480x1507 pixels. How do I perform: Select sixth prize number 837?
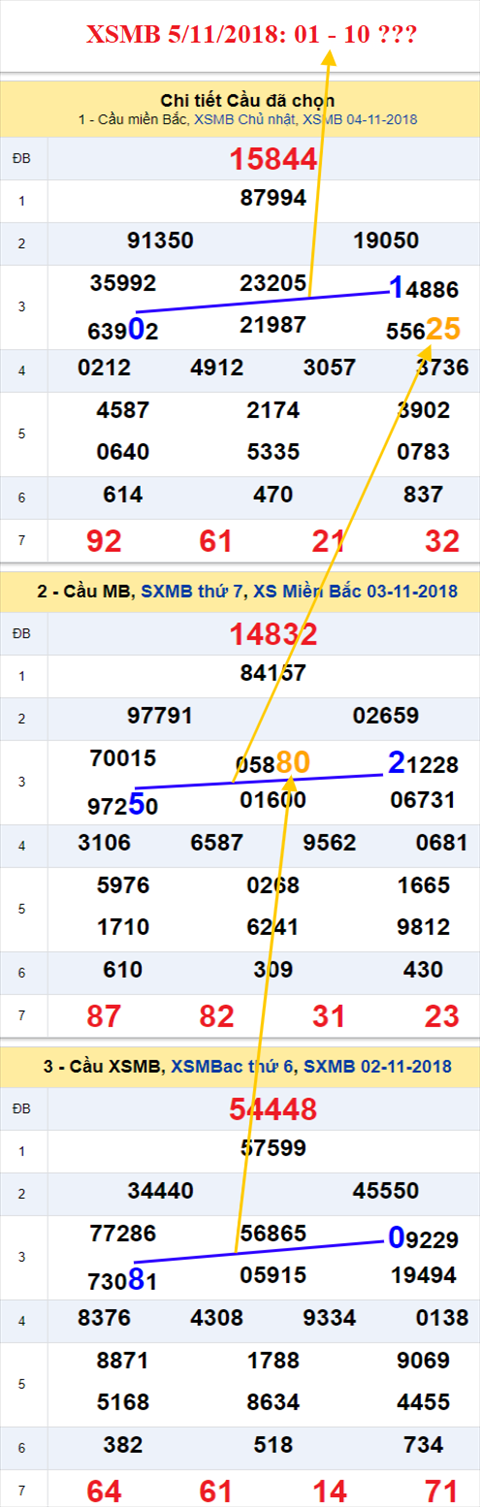click(423, 494)
